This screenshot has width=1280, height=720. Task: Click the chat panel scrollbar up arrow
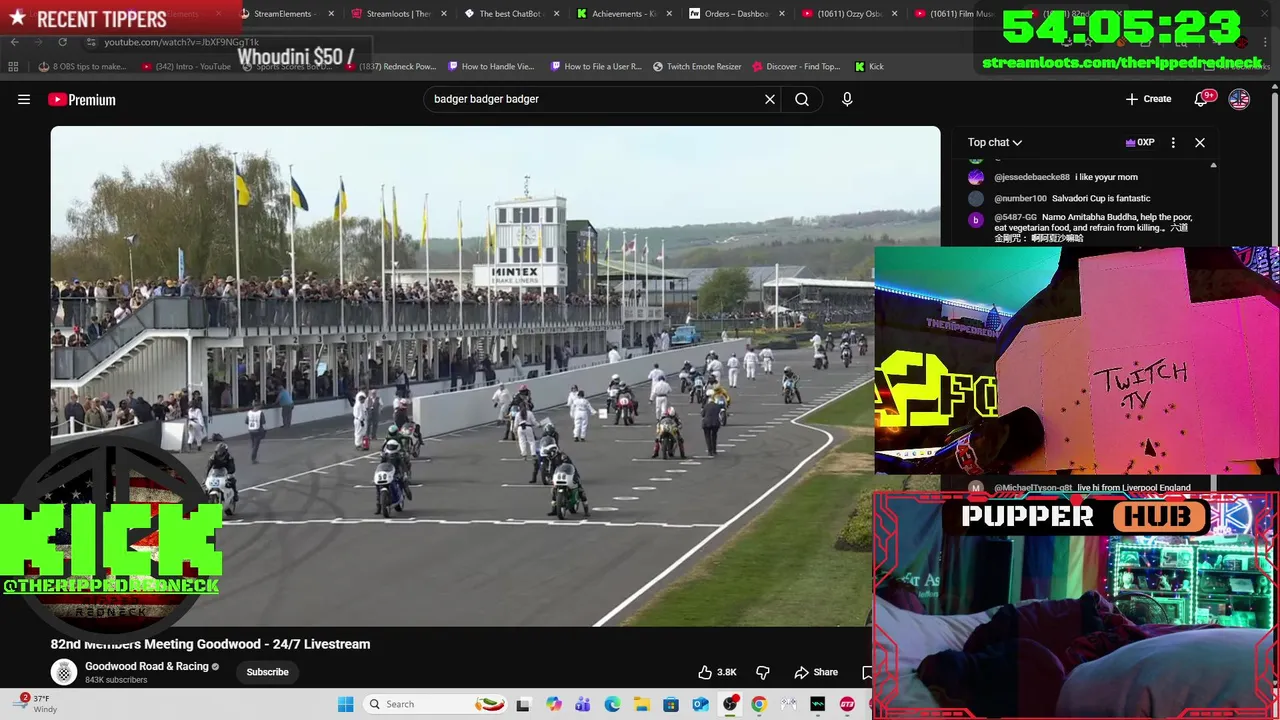1213,165
